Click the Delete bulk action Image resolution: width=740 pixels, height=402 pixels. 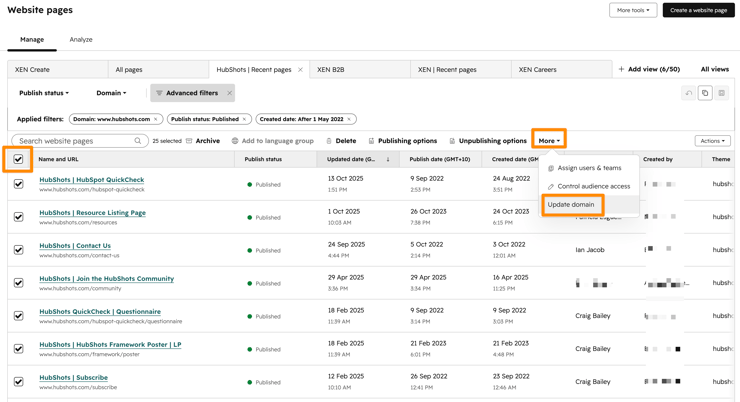pos(341,141)
